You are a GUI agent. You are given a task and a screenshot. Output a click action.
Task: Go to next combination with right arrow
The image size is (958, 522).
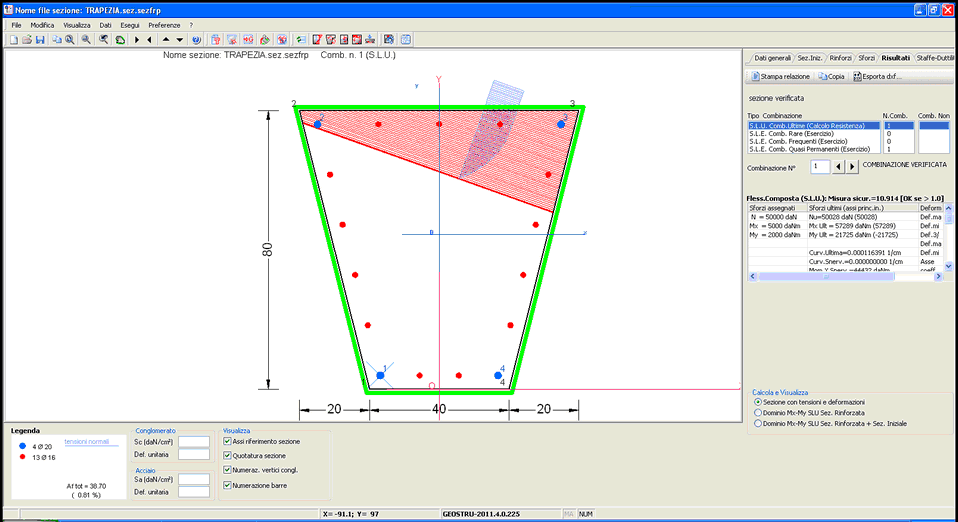(x=852, y=166)
